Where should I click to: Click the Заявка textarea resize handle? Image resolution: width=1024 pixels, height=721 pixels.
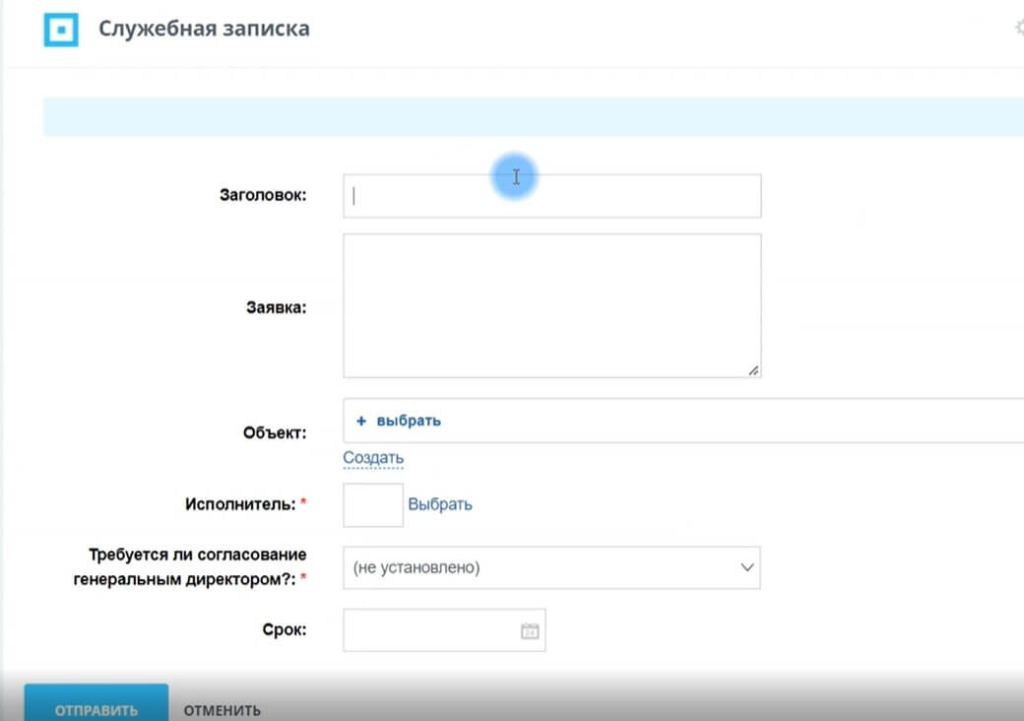point(755,370)
